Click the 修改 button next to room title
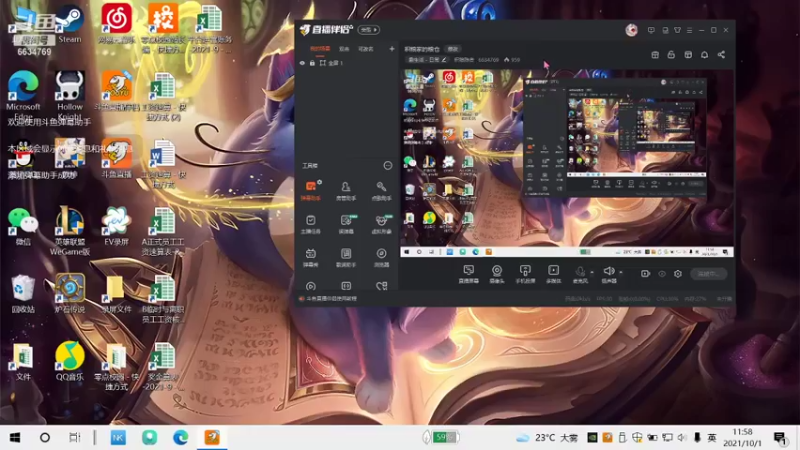The image size is (800, 450). [x=453, y=49]
